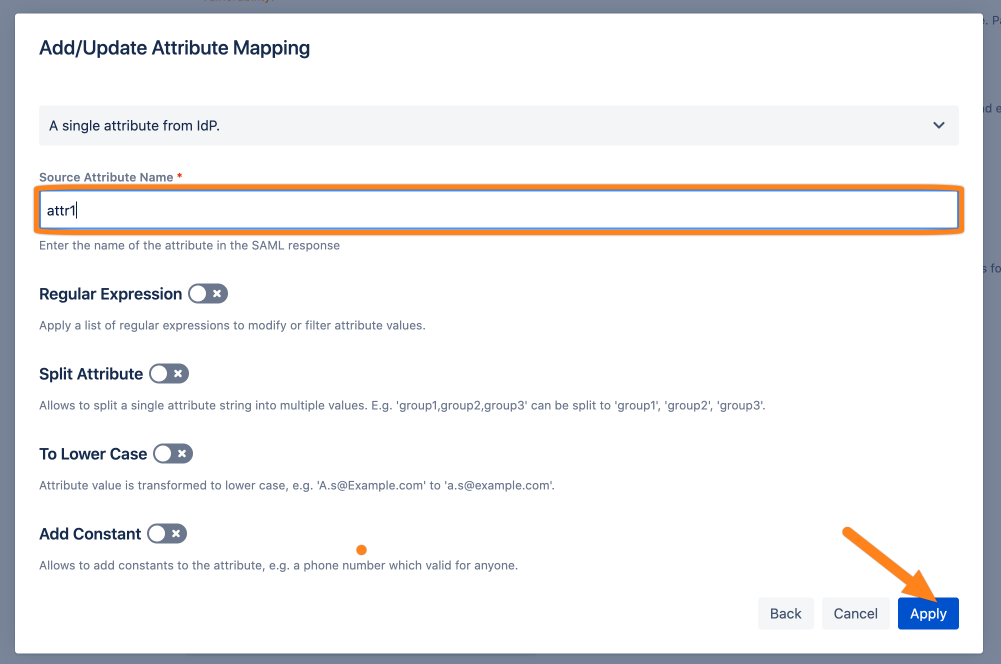Viewport: 1001px width, 664px height.
Task: Toggle the To Lower Case switch
Action: [x=172, y=454]
